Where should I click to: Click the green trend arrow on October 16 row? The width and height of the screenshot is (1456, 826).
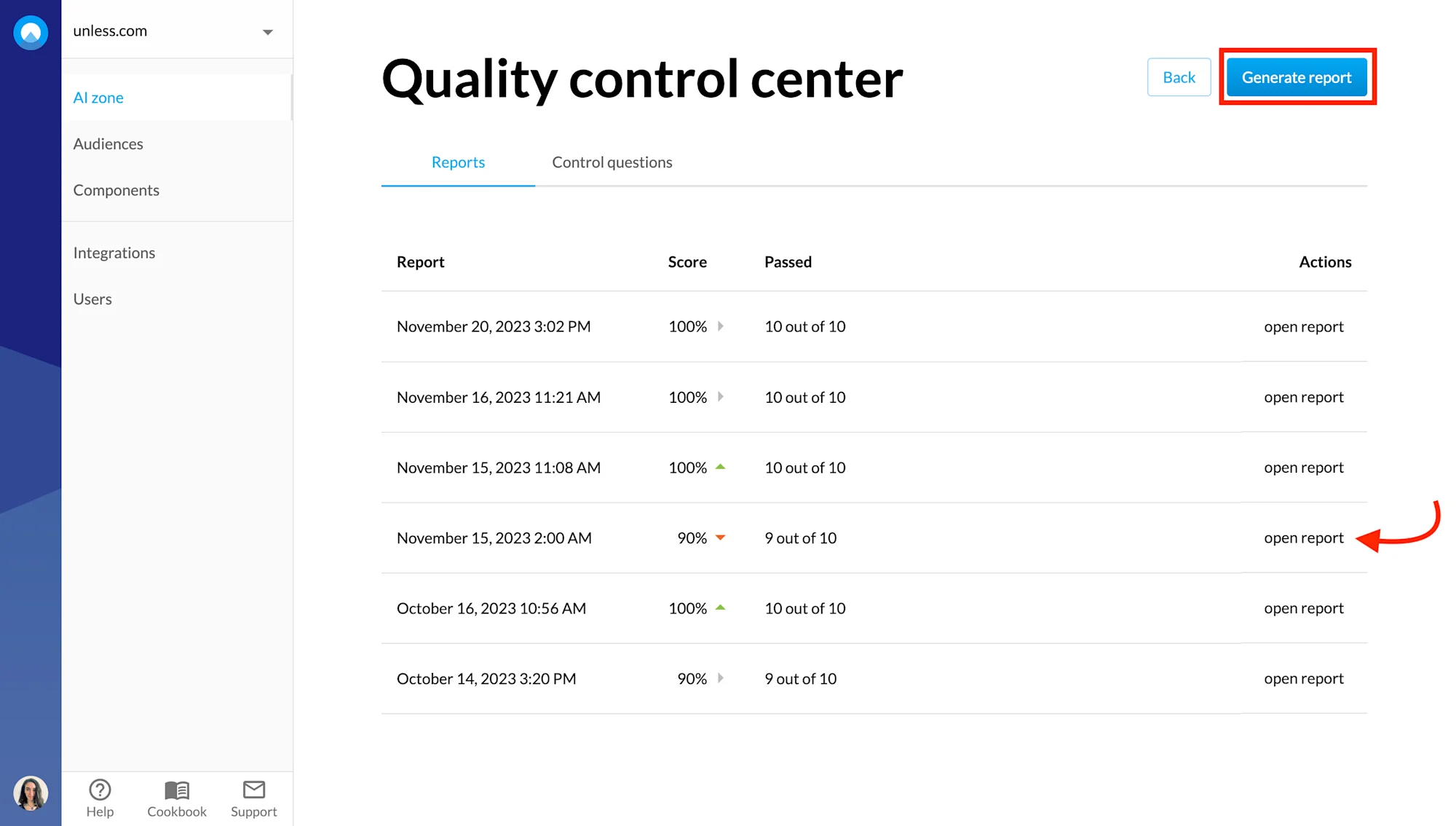(721, 607)
